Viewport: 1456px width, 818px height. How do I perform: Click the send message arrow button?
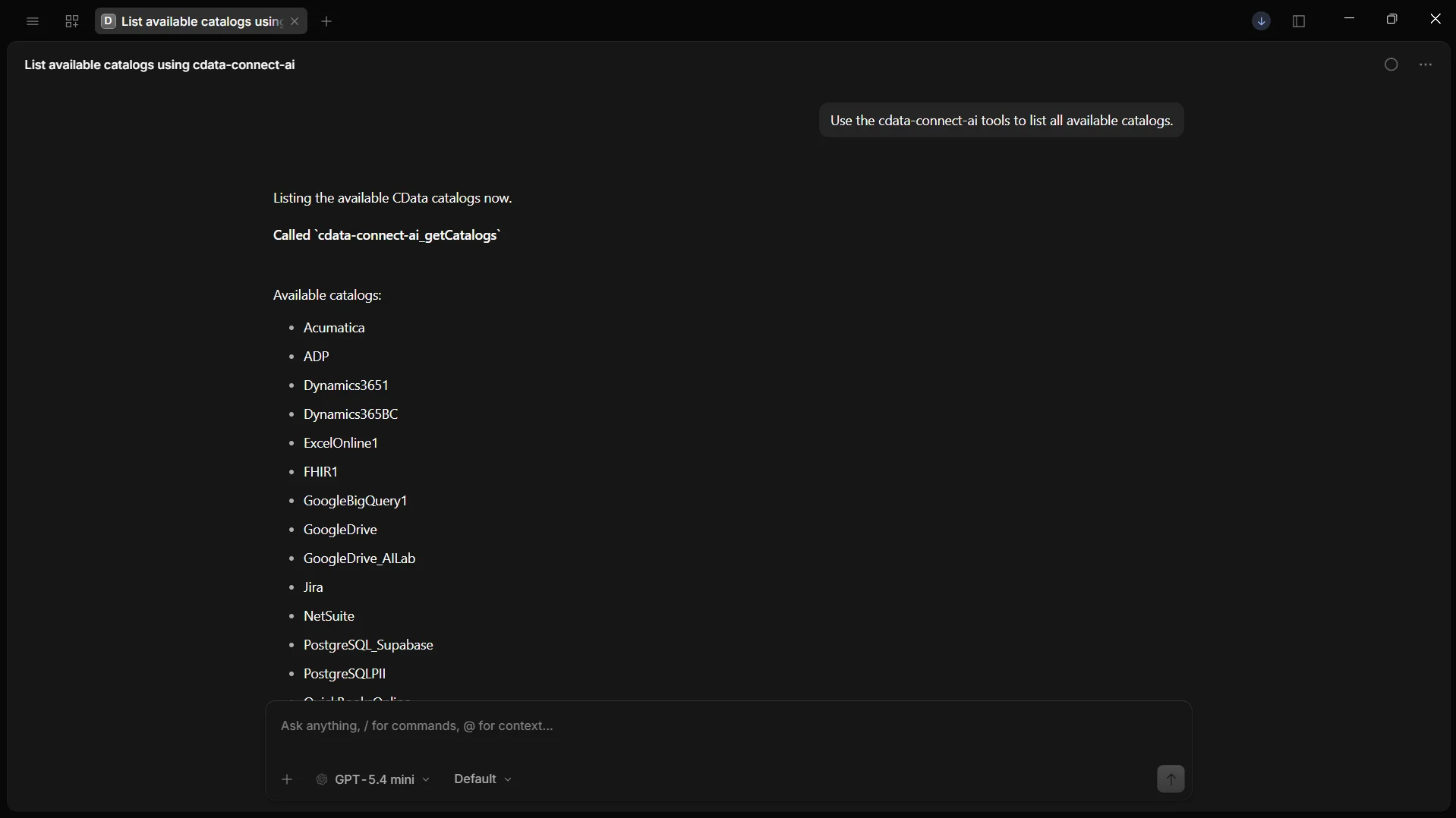pos(1171,779)
